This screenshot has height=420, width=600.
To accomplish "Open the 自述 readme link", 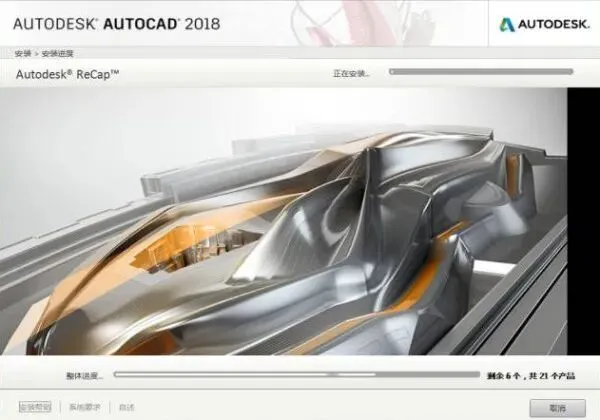I will click(126, 407).
